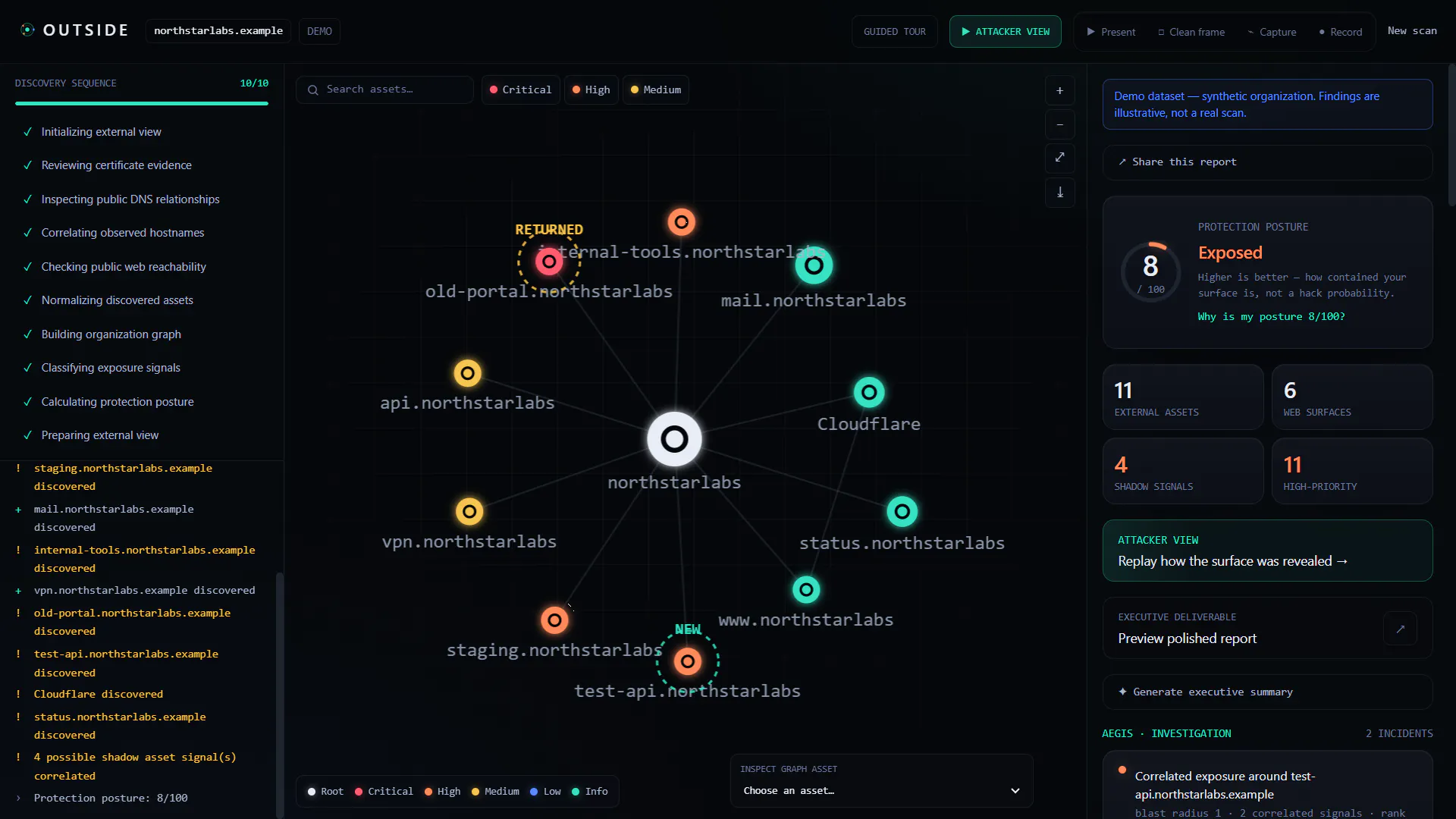This screenshot has width=1456, height=819.
Task: Select the Cloudflare node
Action: (869, 392)
